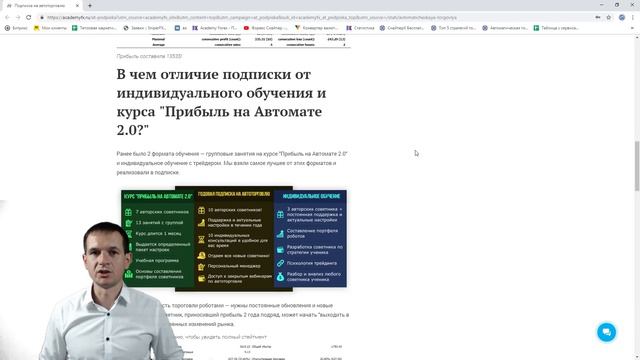Open the Мои клиенты bookmark
Image resolution: width=640 pixels, height=360 pixels.
tap(50, 28)
